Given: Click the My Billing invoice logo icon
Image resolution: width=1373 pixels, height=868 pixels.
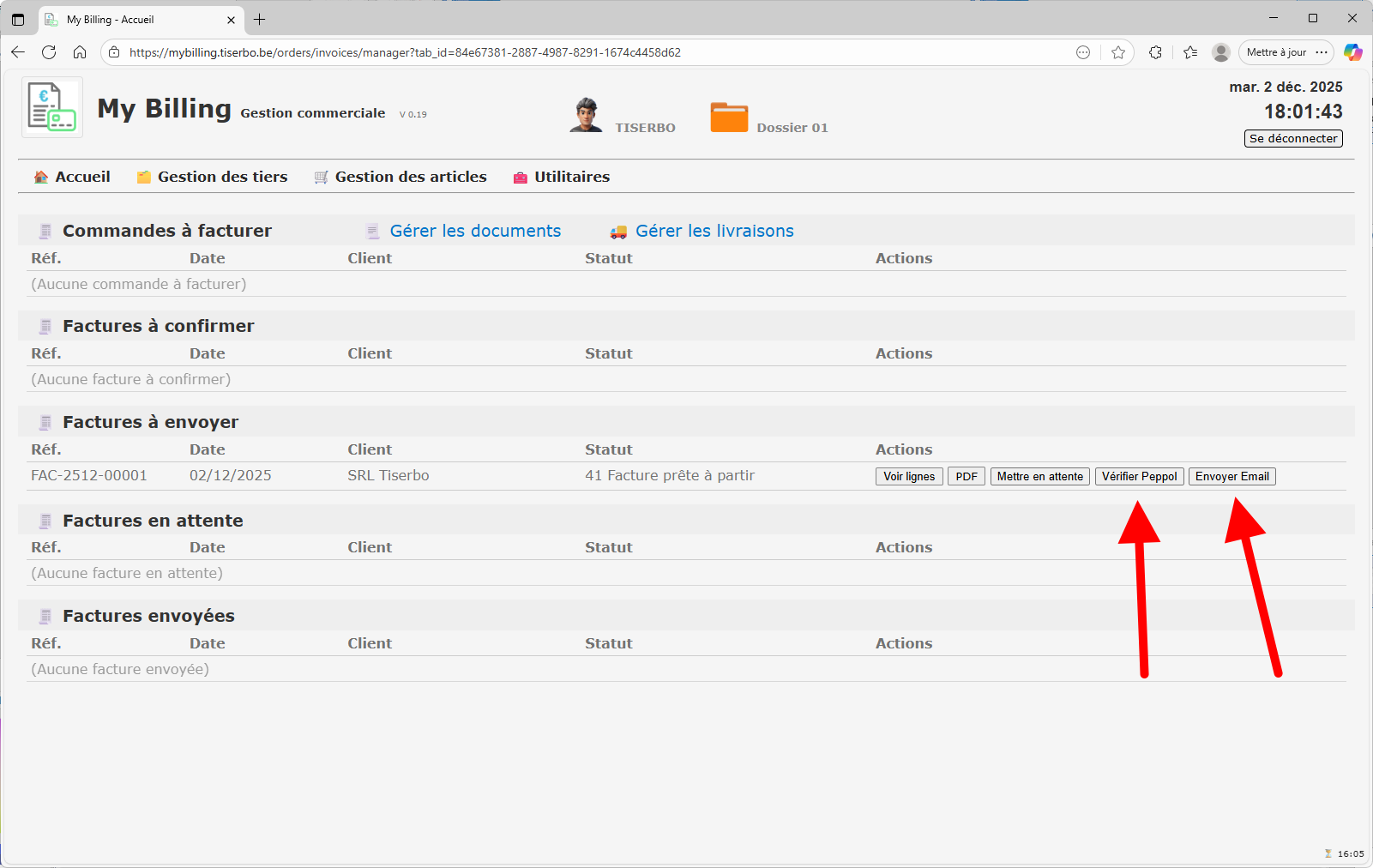Looking at the screenshot, I should 52,107.
